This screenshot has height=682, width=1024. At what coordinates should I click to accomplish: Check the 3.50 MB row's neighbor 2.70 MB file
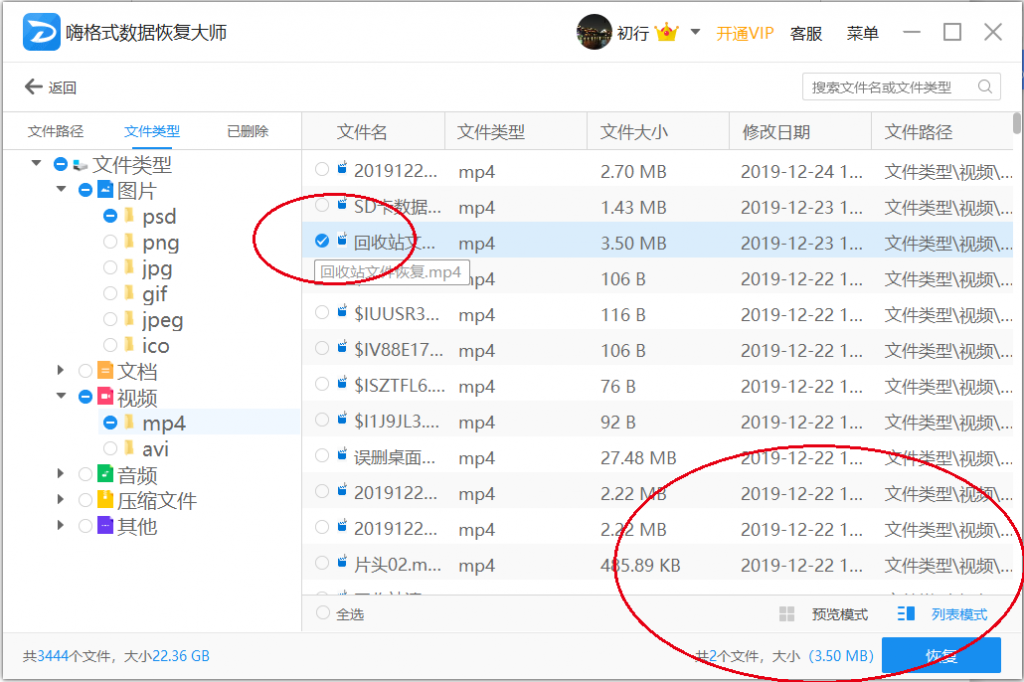tap(322, 170)
